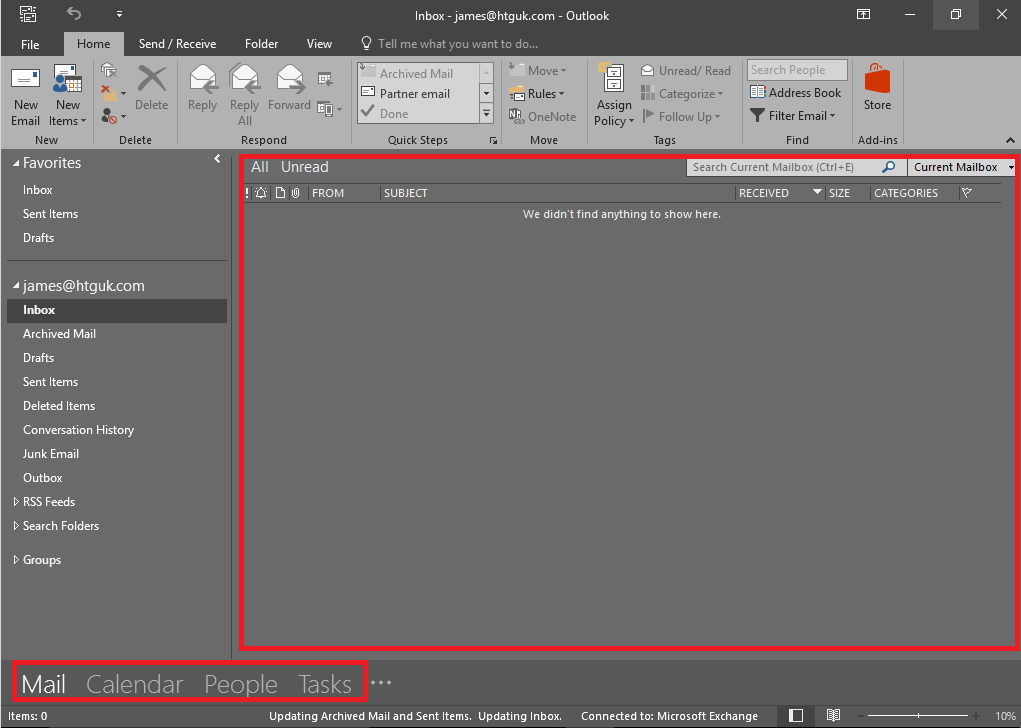The width and height of the screenshot is (1021, 728).
Task: Show only Unread messages filter
Action: pyautogui.click(x=305, y=167)
